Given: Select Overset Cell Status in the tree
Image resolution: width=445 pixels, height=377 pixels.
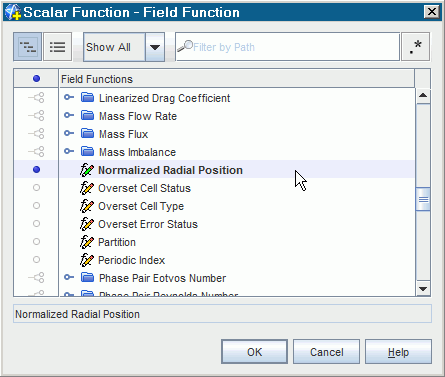Looking at the screenshot, I should coord(144,188).
